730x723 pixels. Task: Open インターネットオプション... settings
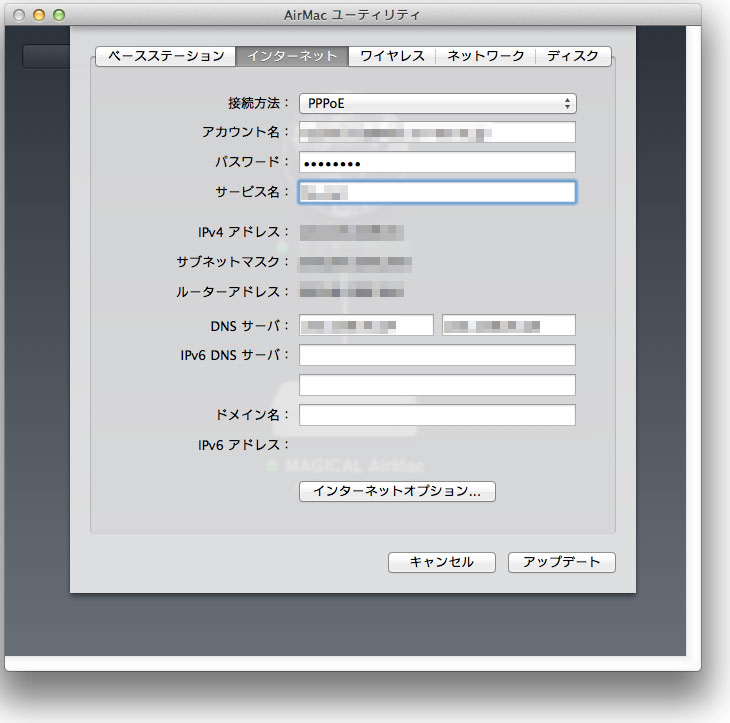click(x=397, y=491)
